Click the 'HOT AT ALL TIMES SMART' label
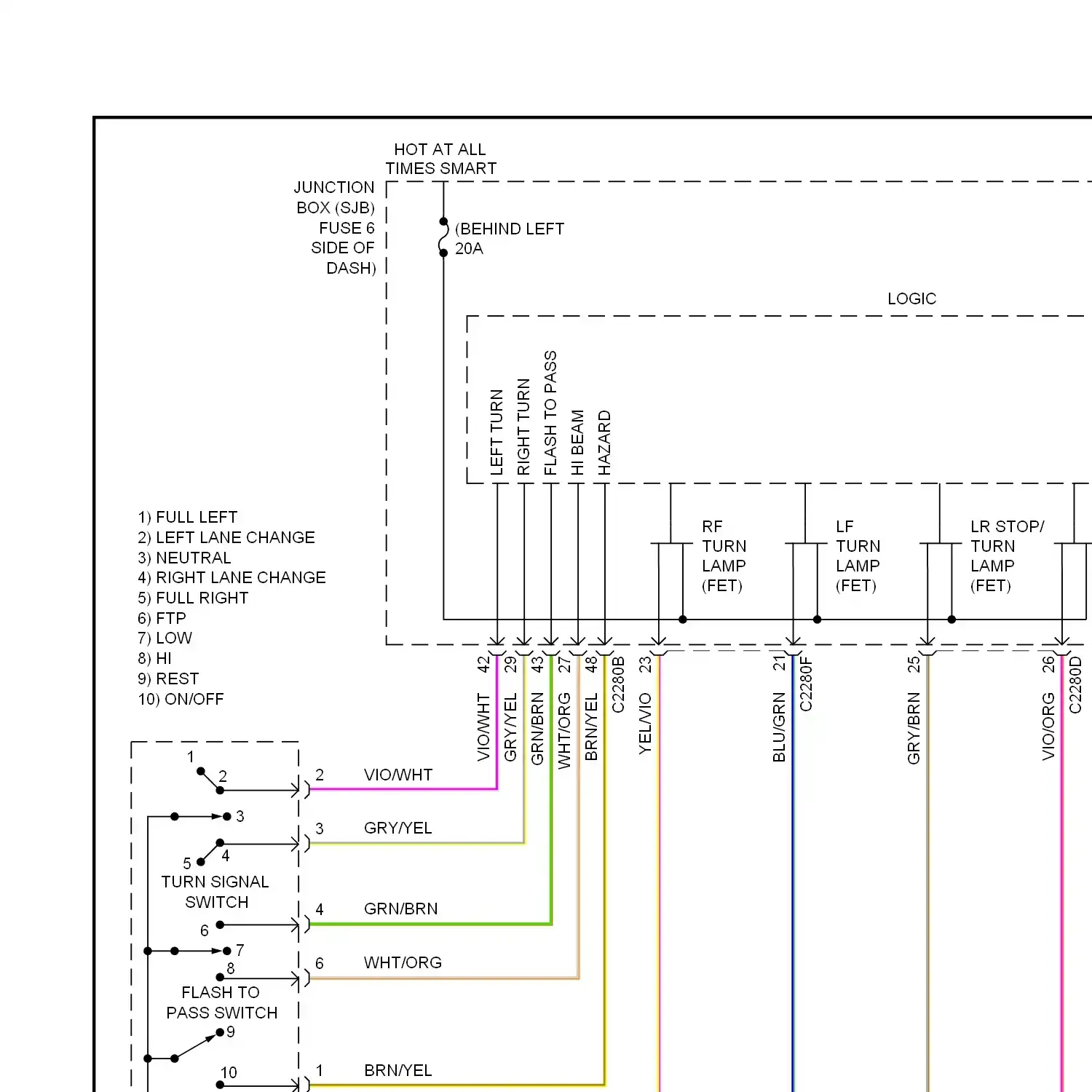 click(x=441, y=159)
